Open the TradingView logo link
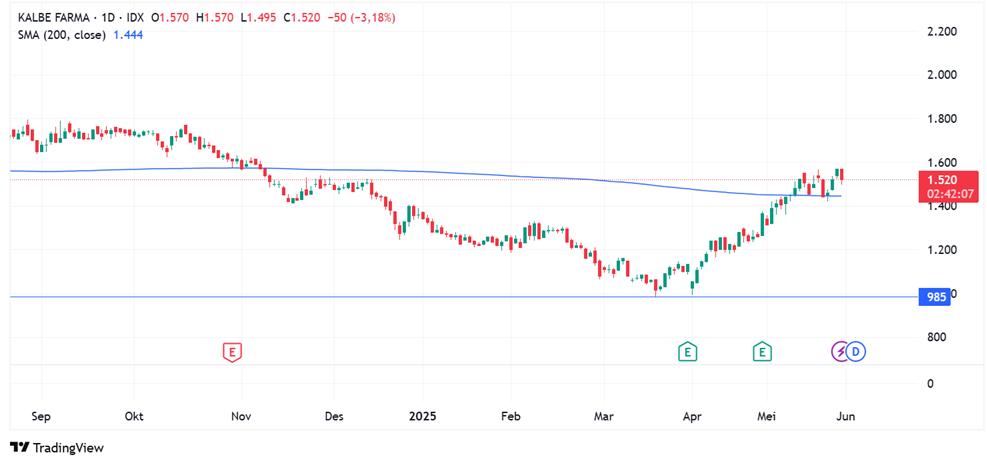Screen dimensions: 987x462 57,448
